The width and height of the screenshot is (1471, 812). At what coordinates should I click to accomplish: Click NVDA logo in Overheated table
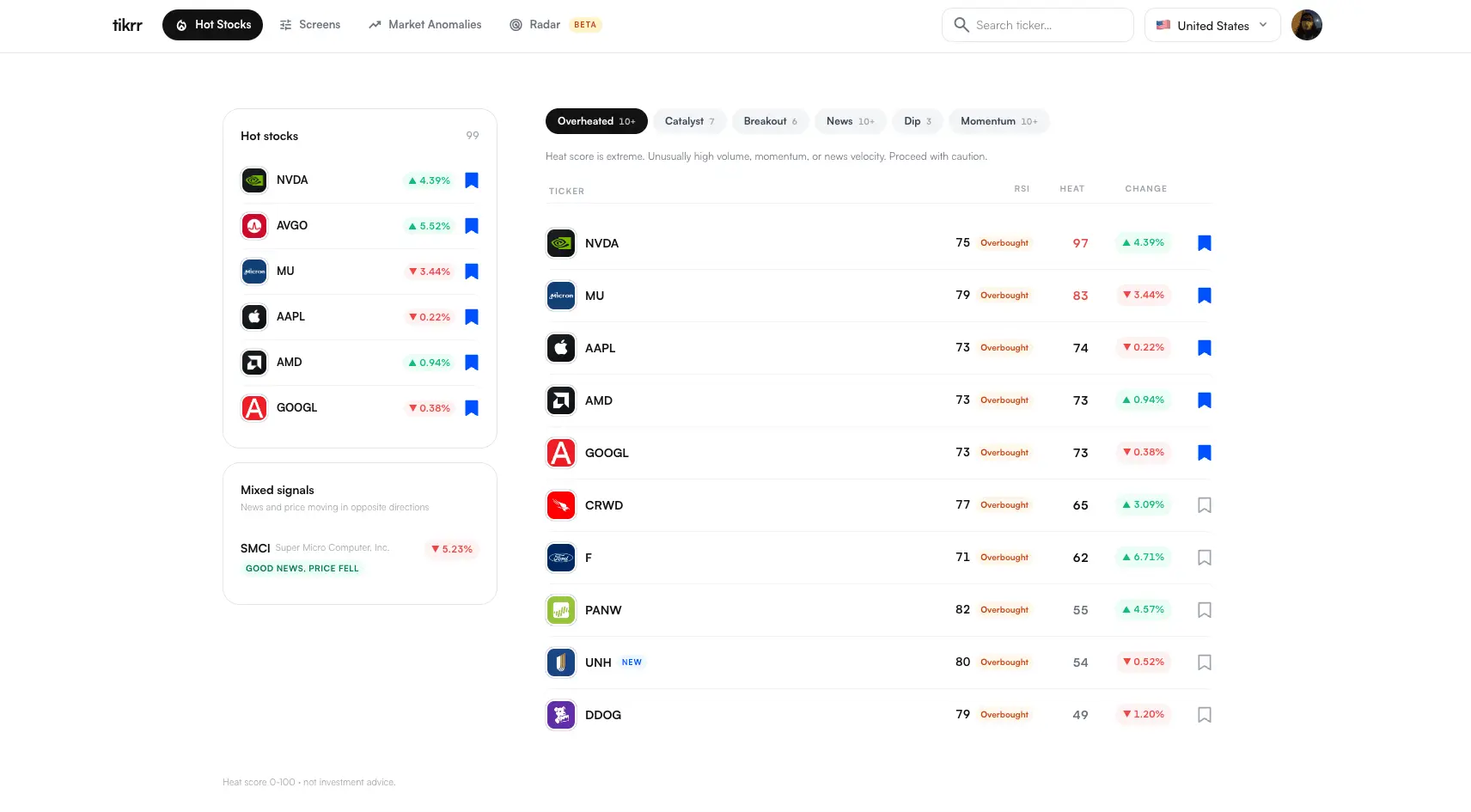(x=561, y=243)
